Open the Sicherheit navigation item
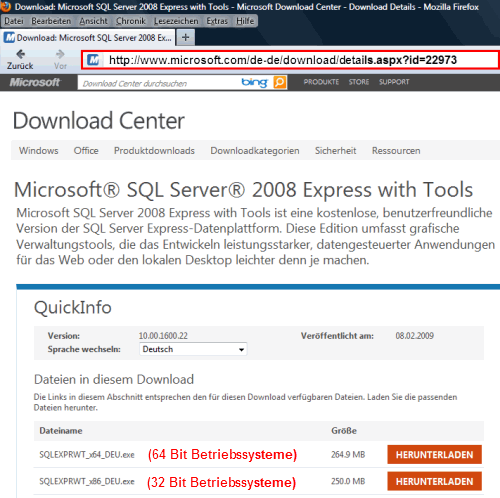This screenshot has width=500, height=498. point(336,151)
